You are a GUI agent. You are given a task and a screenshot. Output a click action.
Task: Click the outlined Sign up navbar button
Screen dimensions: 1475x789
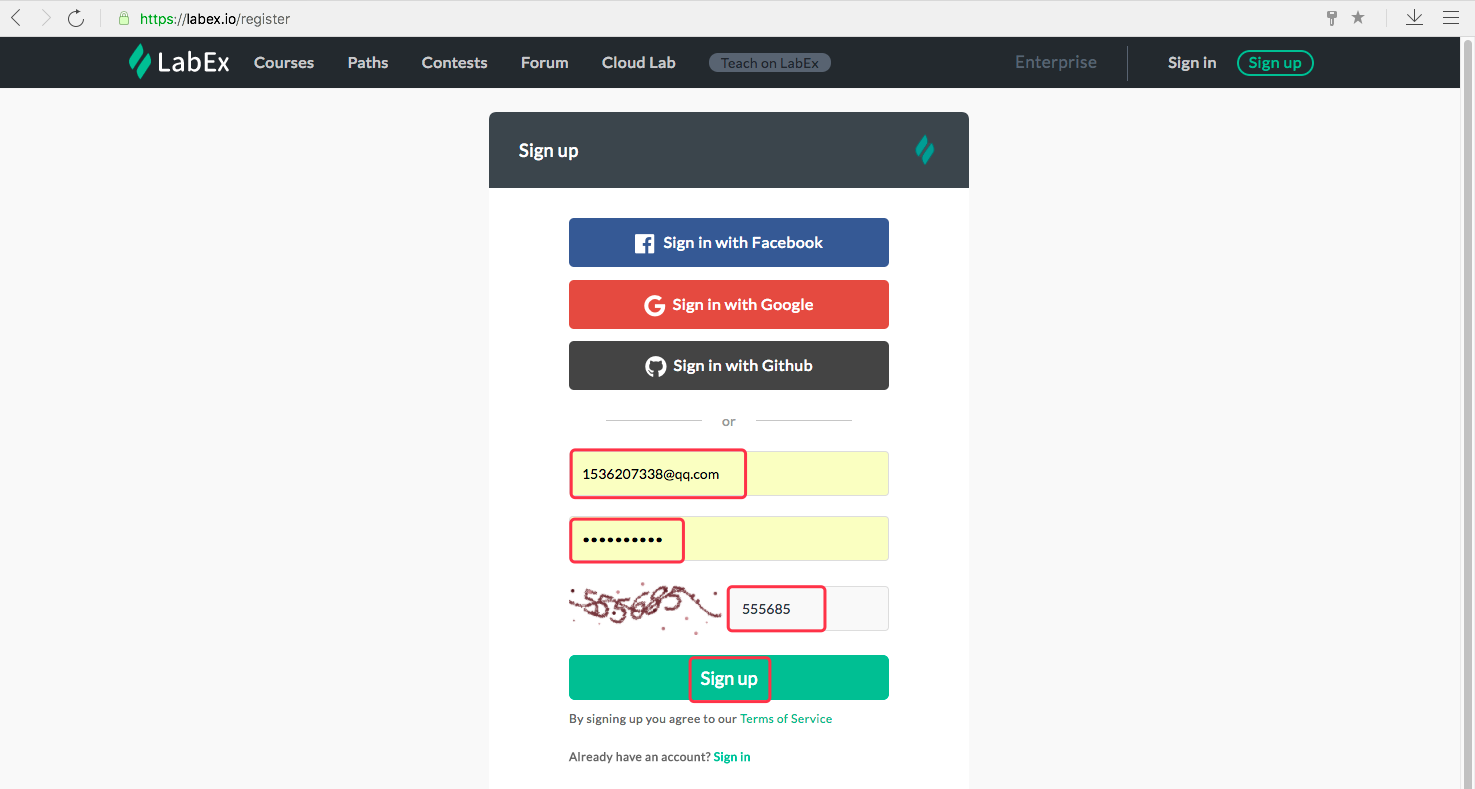[x=1275, y=63]
